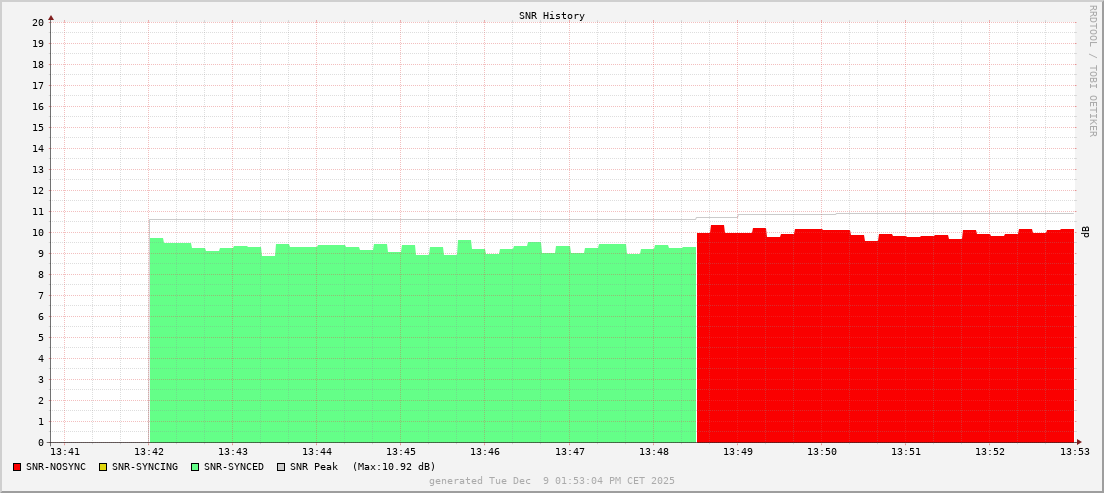Click the 13:42 time axis label

click(x=149, y=452)
